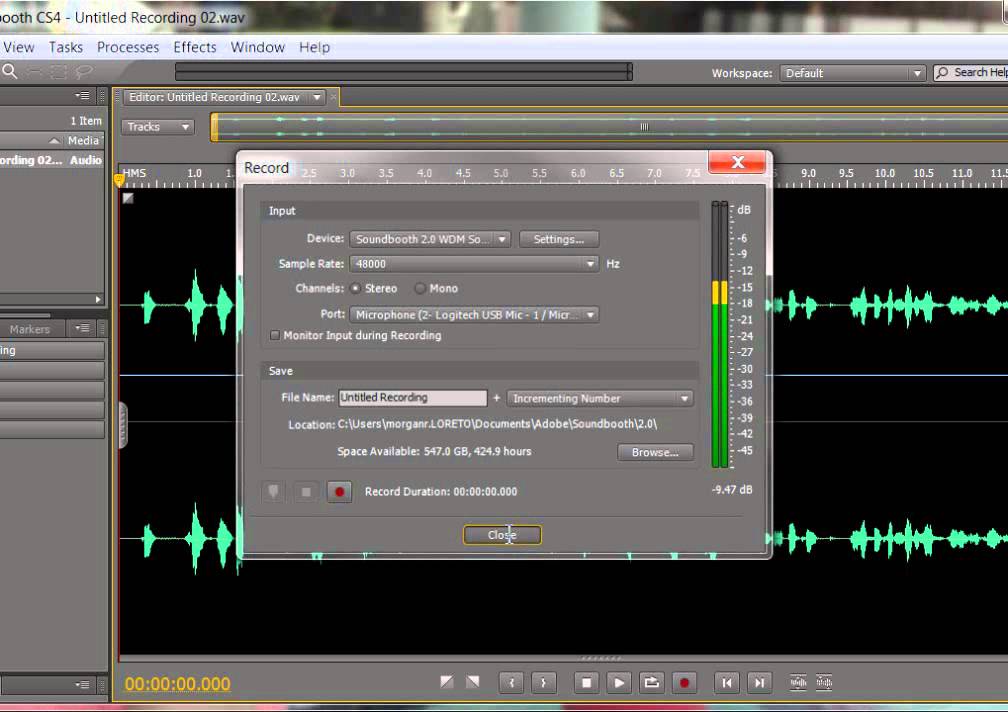
Task: Select the Stereo channels radio button
Action: click(x=357, y=288)
